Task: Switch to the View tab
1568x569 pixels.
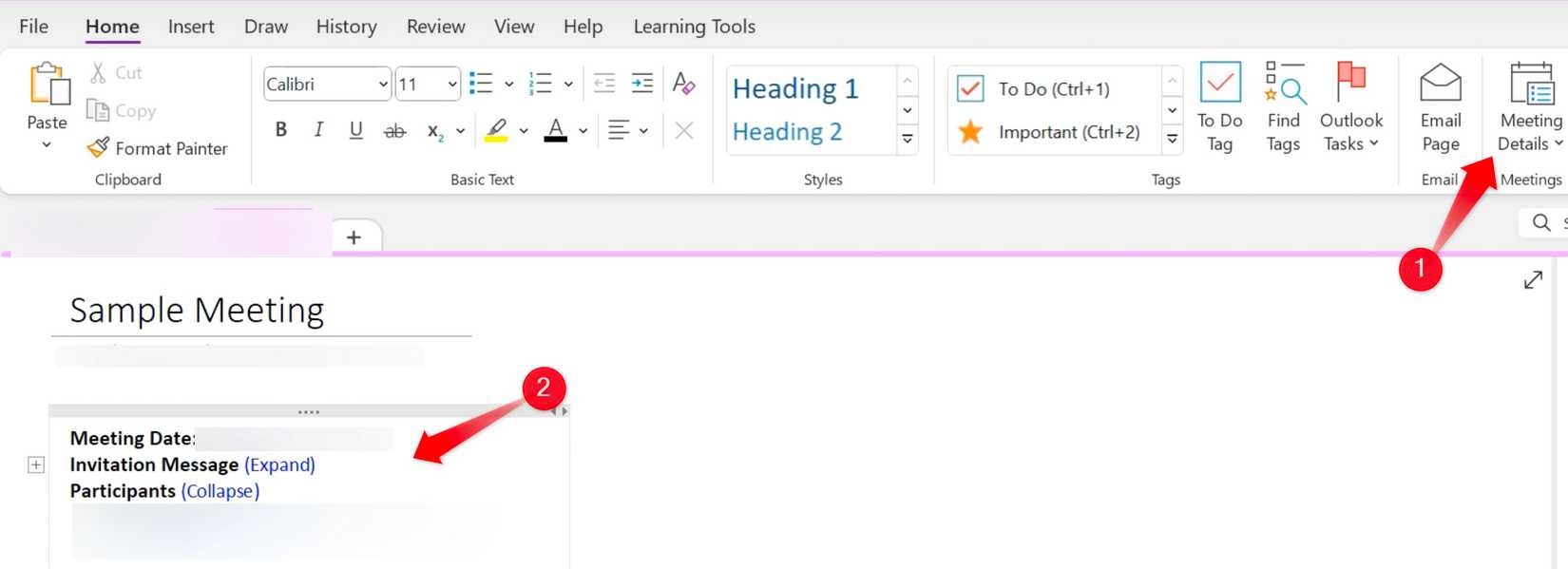Action: pyautogui.click(x=514, y=27)
